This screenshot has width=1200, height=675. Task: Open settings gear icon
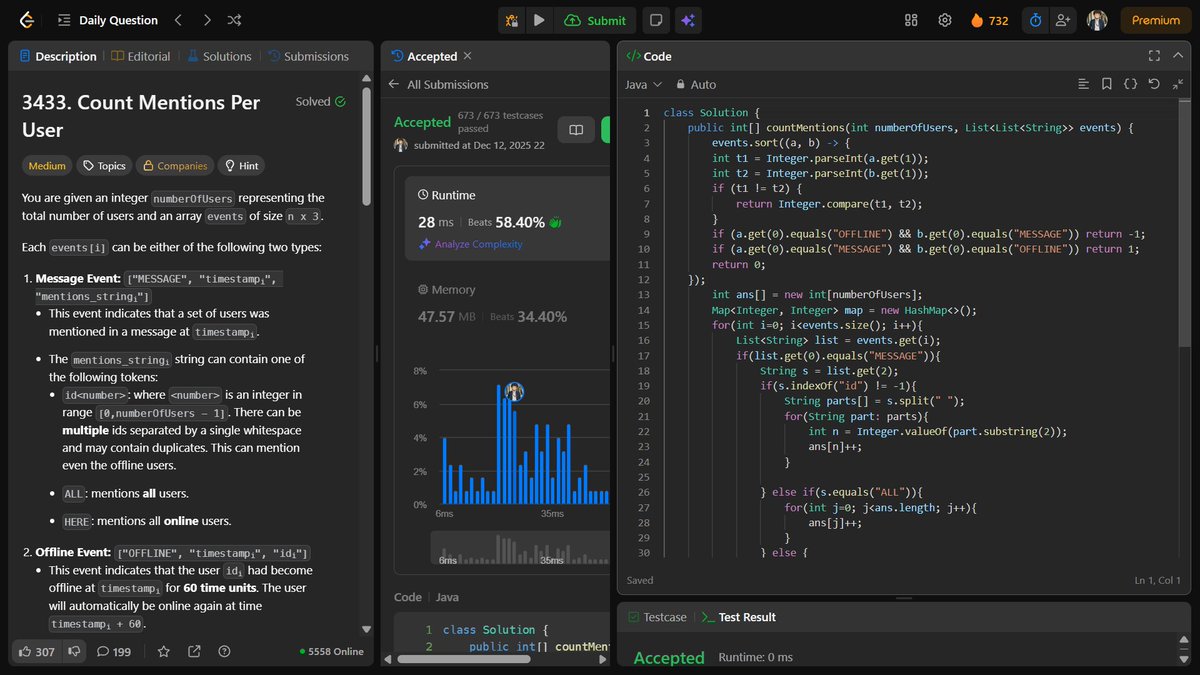pyautogui.click(x=944, y=20)
